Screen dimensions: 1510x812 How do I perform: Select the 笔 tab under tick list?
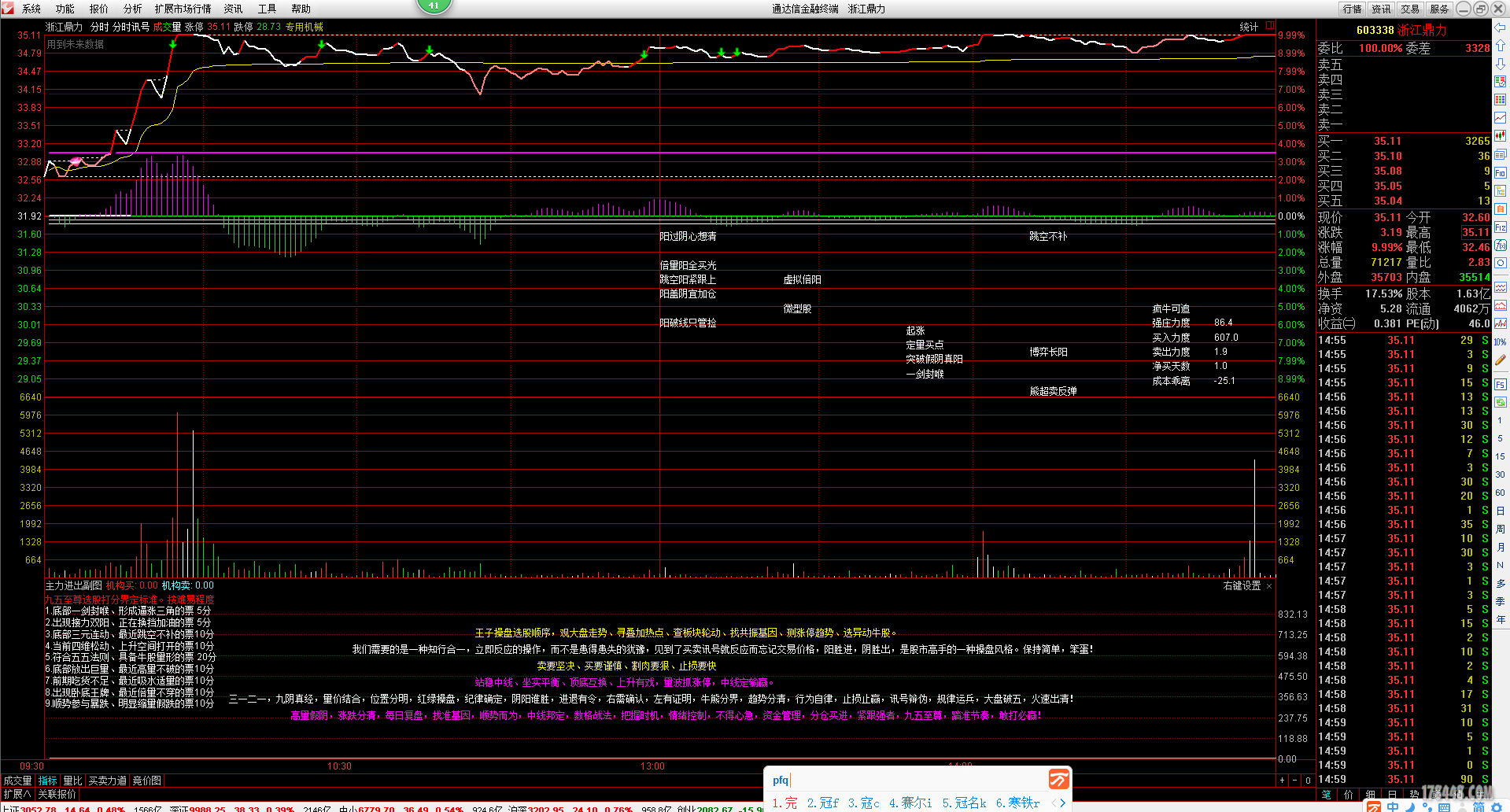(x=1327, y=794)
